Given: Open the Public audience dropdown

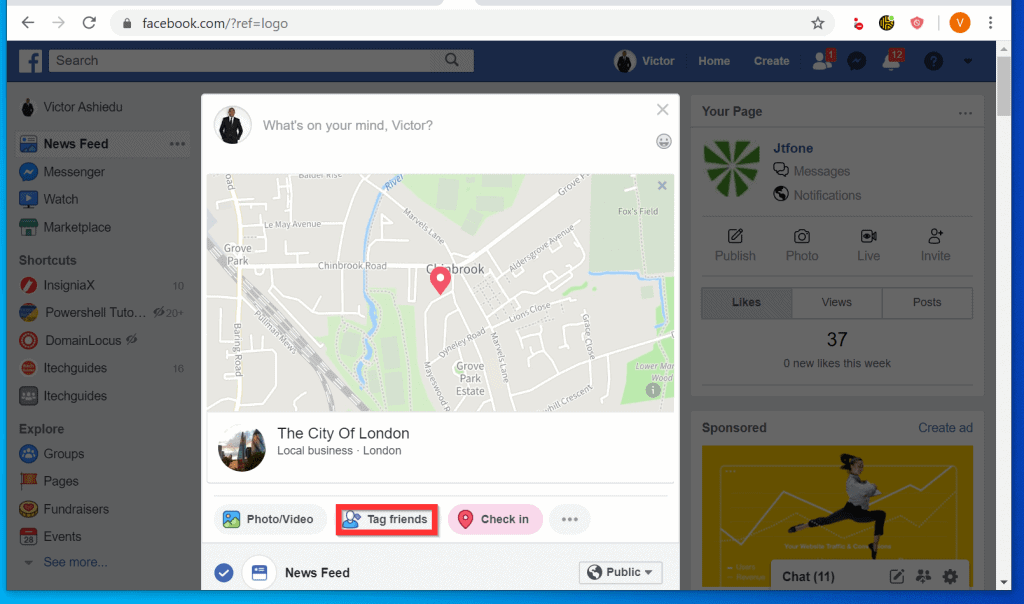Looking at the screenshot, I should pyautogui.click(x=620, y=572).
